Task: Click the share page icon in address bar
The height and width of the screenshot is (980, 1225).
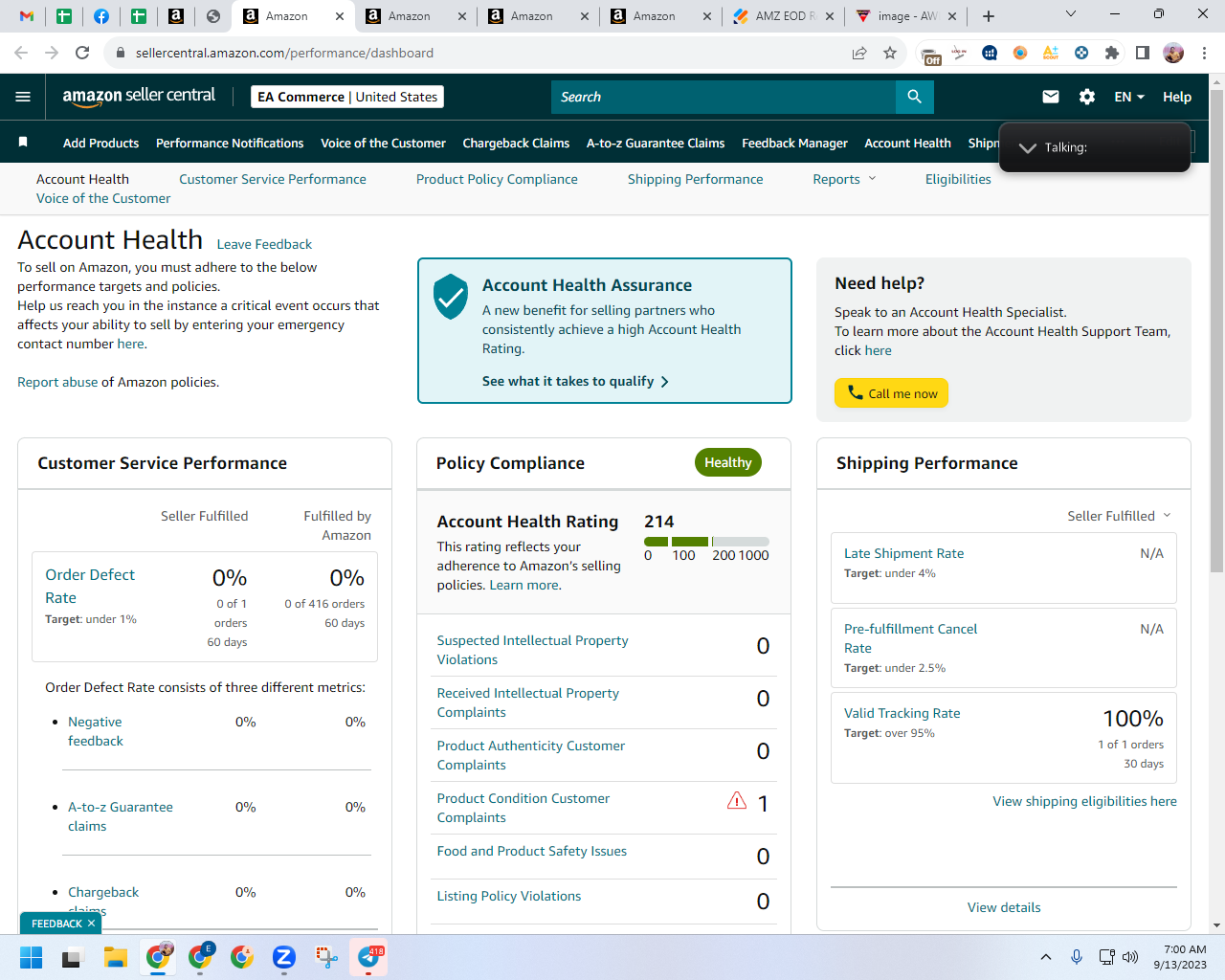Action: [859, 53]
